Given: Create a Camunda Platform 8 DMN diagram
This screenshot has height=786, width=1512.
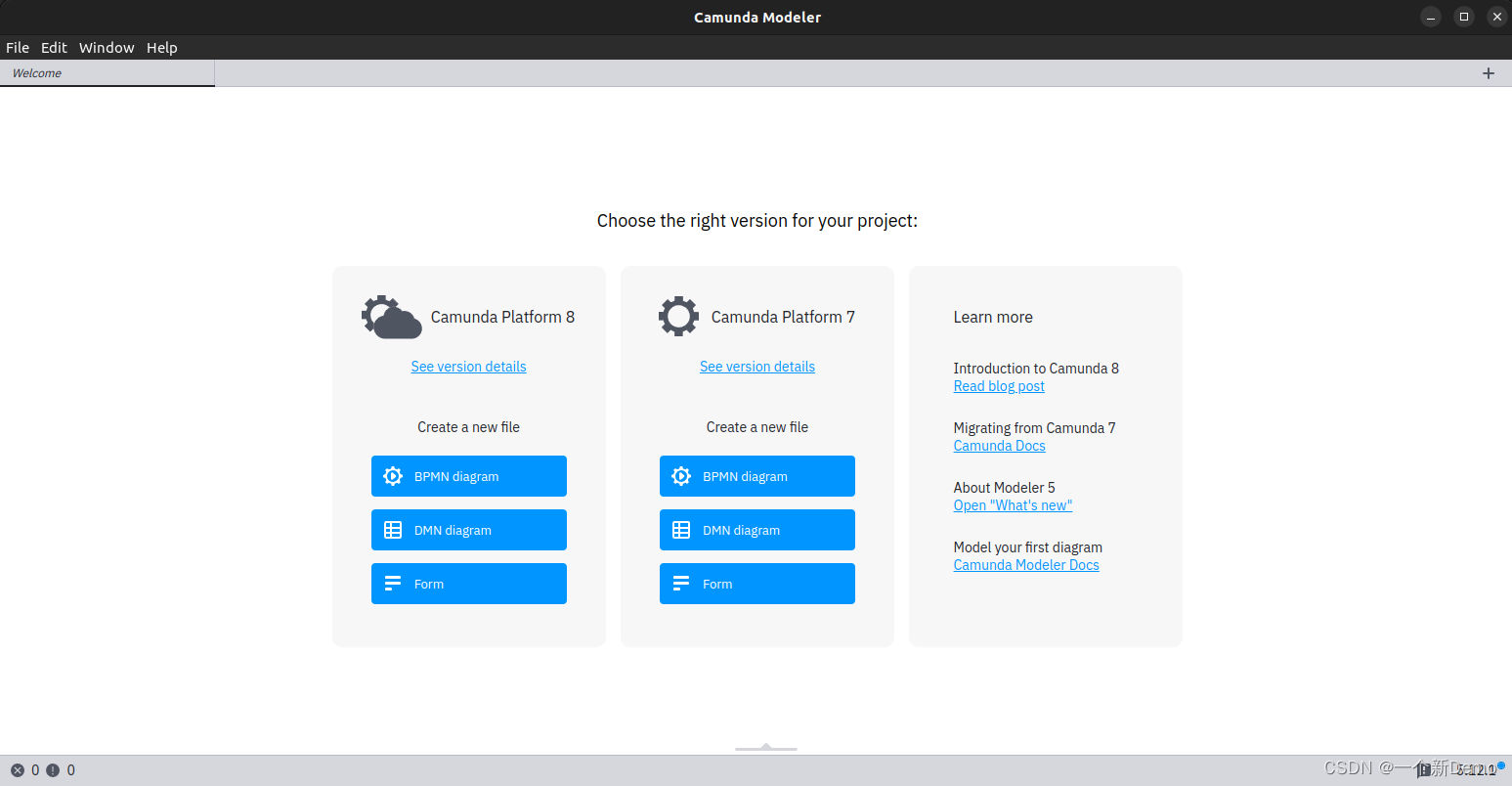Looking at the screenshot, I should click(469, 530).
